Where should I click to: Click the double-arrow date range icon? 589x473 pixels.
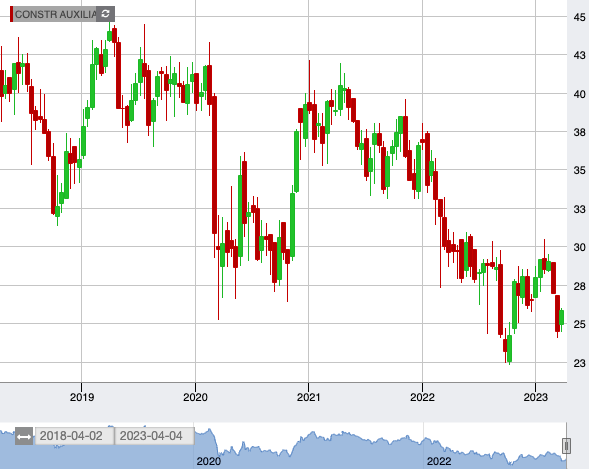[x=24, y=436]
